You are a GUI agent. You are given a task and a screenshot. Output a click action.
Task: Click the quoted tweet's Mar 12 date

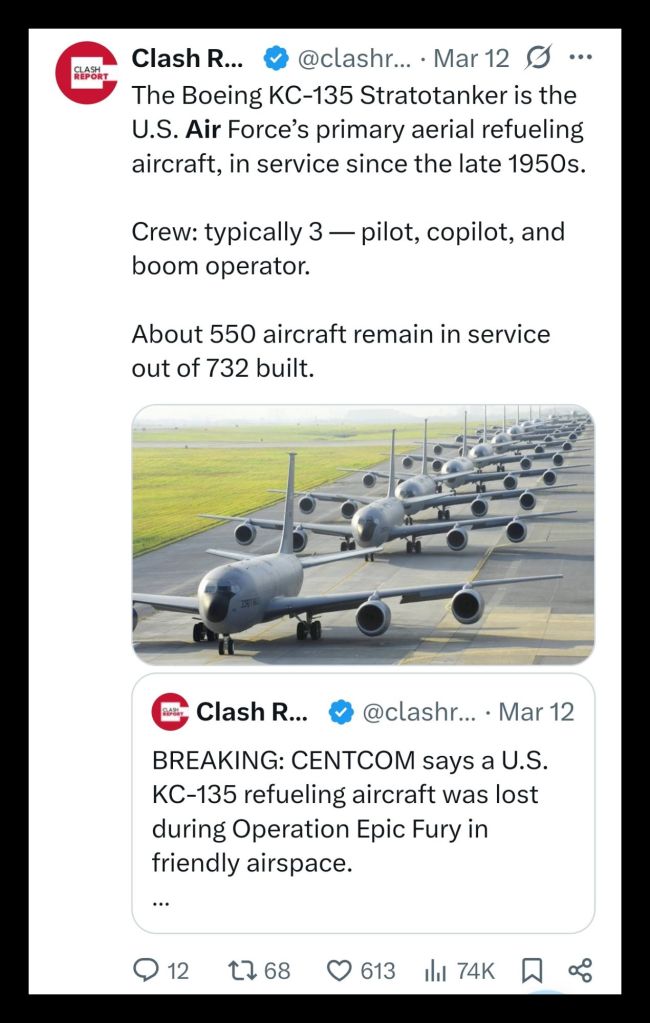click(536, 712)
